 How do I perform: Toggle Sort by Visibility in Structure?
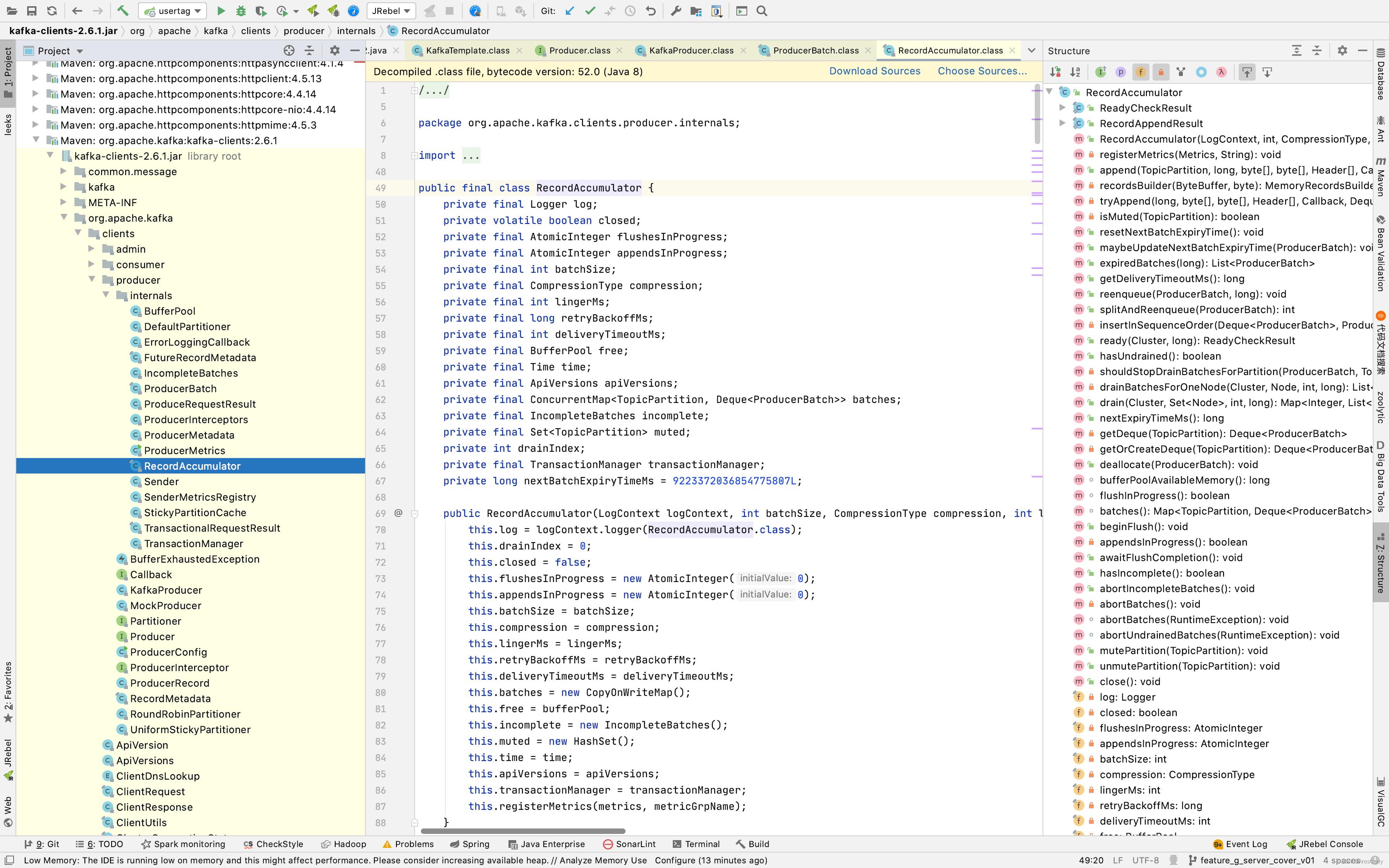1055,72
